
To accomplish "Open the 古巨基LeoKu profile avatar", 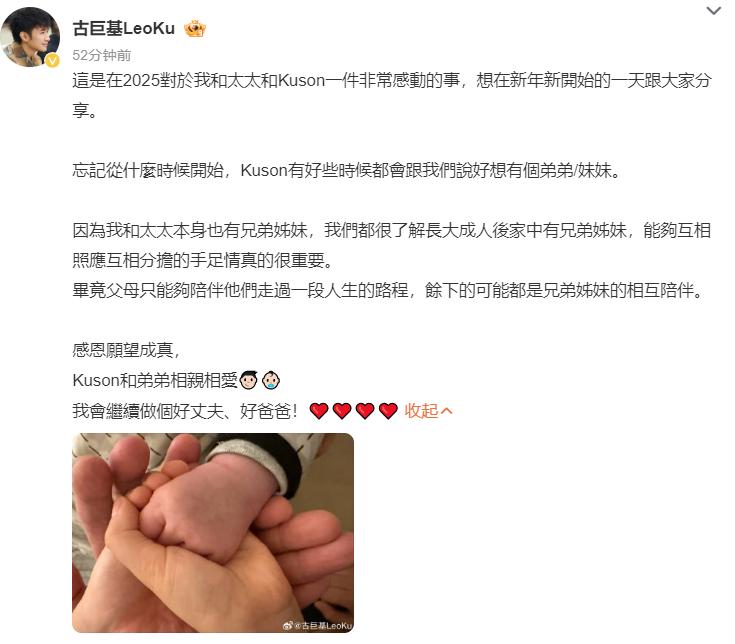I will [30, 37].
